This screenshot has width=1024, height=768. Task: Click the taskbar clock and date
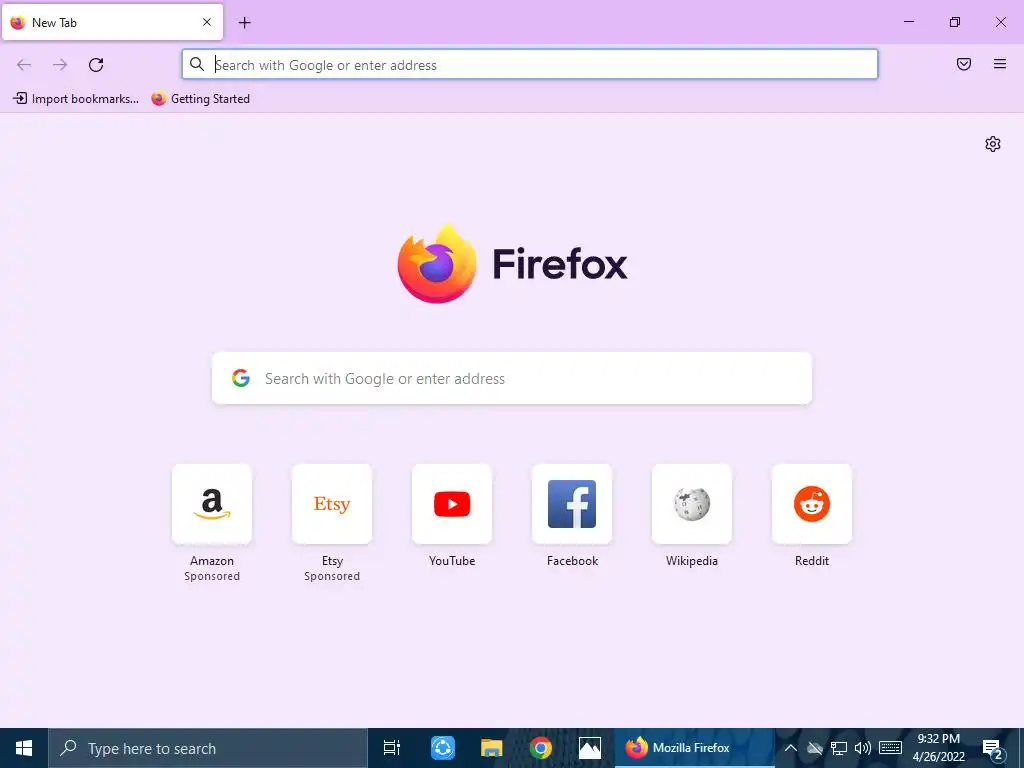[938, 748]
